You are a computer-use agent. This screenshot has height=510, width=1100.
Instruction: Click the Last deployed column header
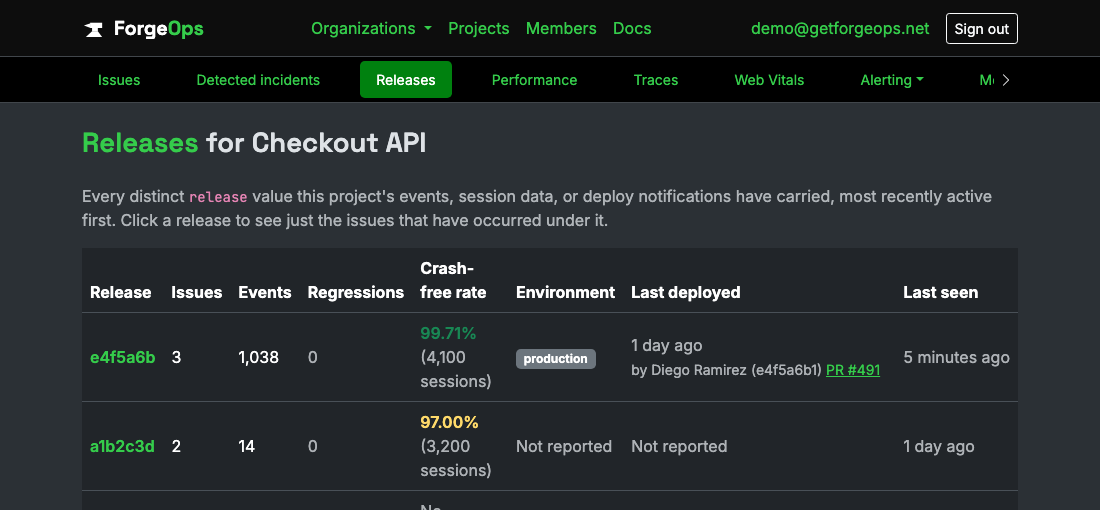tap(685, 293)
